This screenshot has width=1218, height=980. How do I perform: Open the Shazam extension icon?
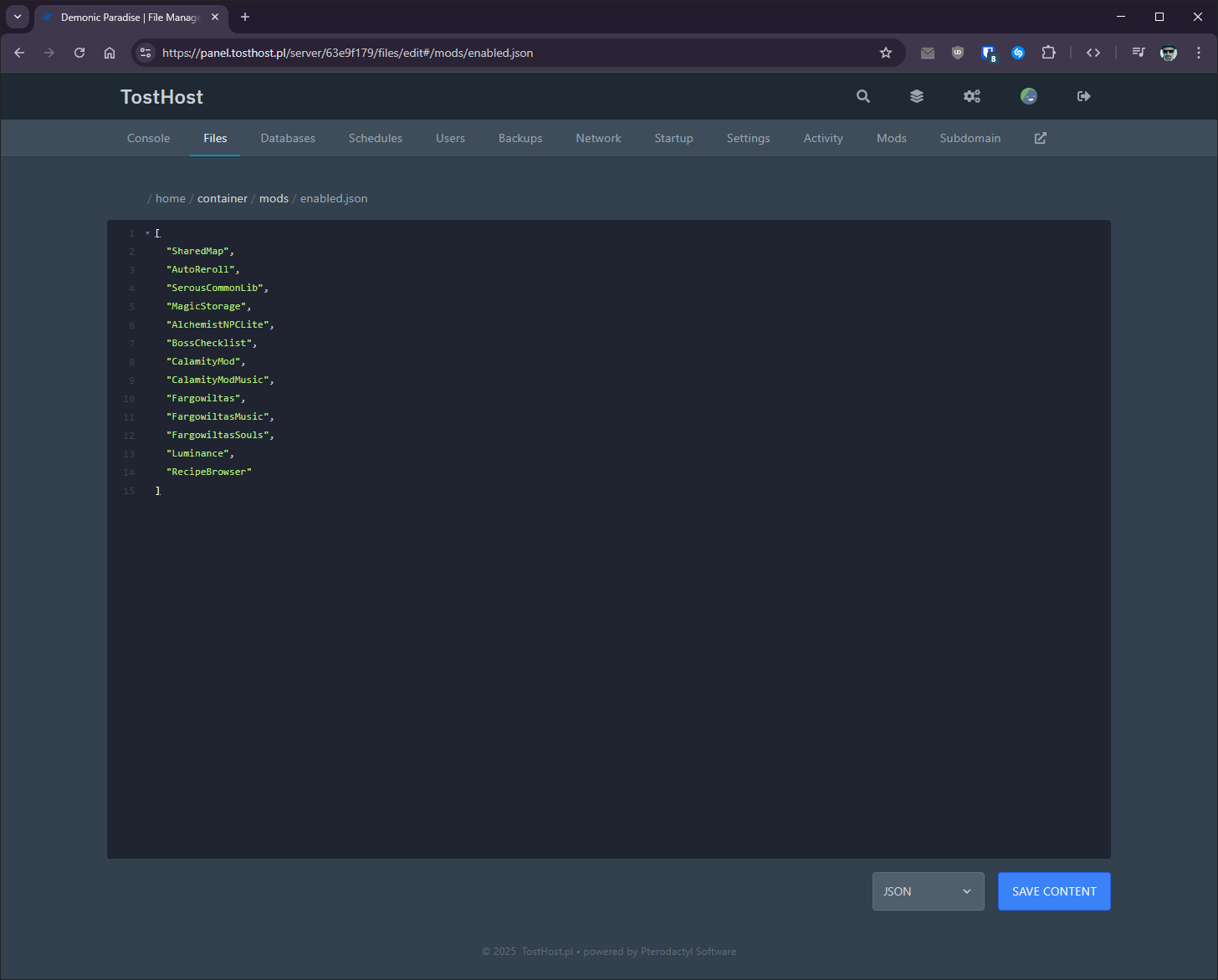click(x=1018, y=53)
